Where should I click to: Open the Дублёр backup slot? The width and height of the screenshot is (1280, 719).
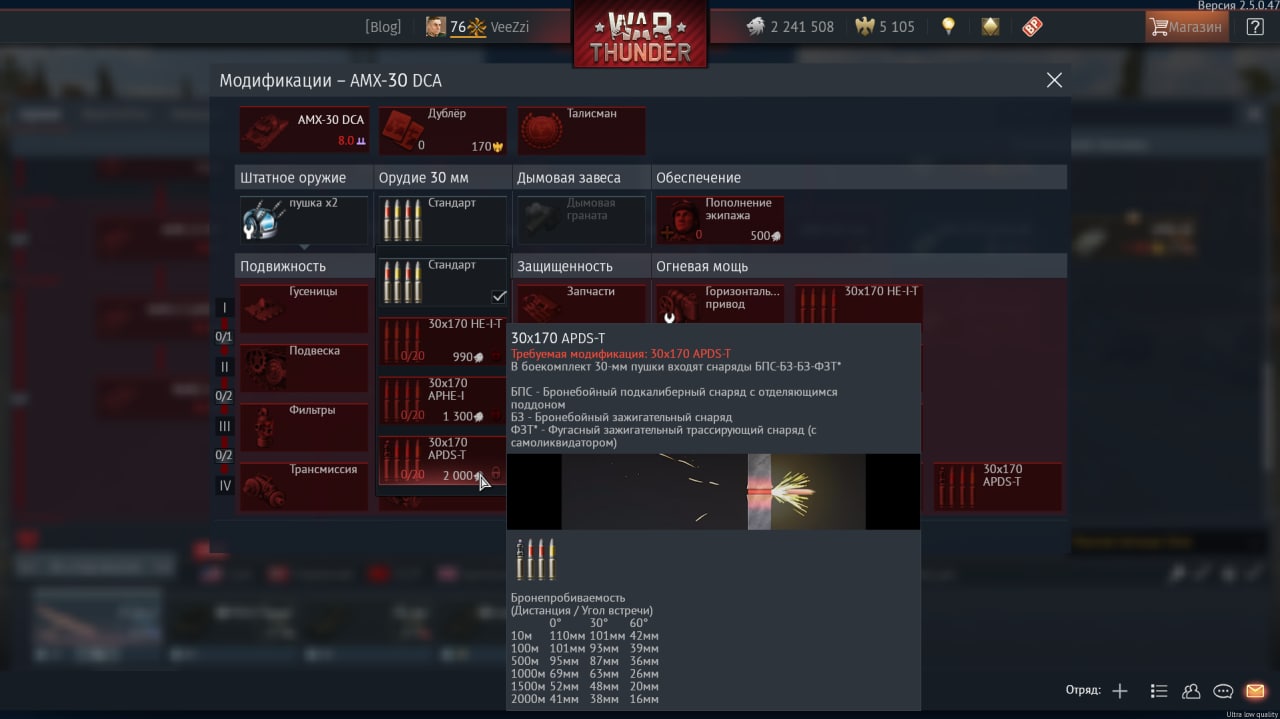(442, 130)
